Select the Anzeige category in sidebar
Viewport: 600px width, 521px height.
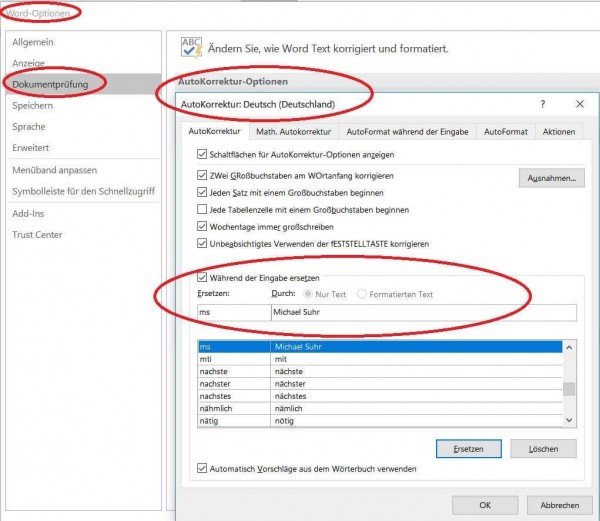29,63
